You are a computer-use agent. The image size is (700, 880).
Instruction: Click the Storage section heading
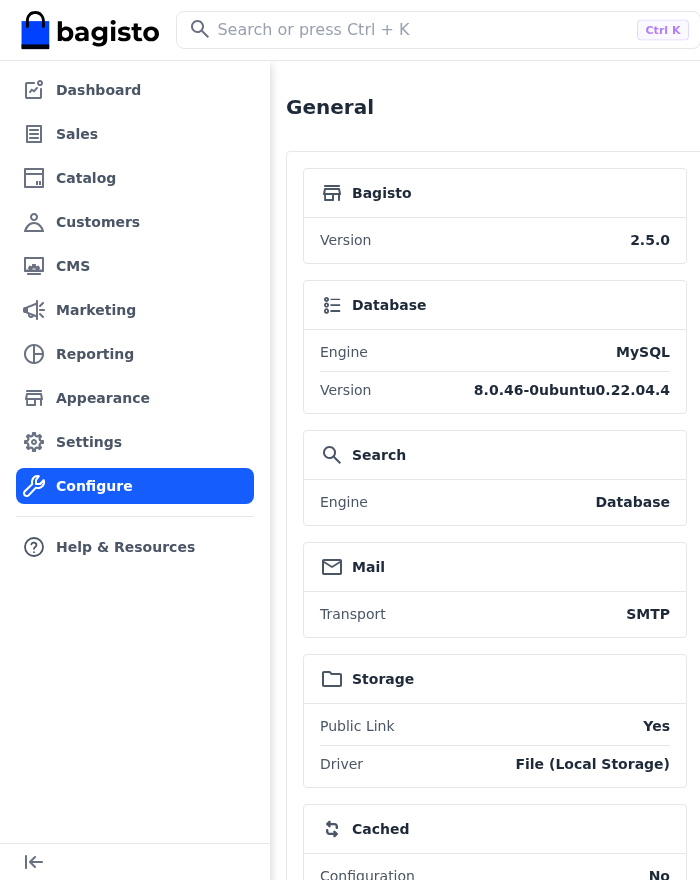[383, 679]
